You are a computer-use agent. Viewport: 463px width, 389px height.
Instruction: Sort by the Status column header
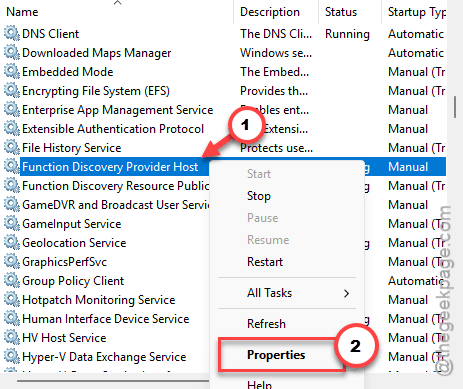(x=341, y=12)
